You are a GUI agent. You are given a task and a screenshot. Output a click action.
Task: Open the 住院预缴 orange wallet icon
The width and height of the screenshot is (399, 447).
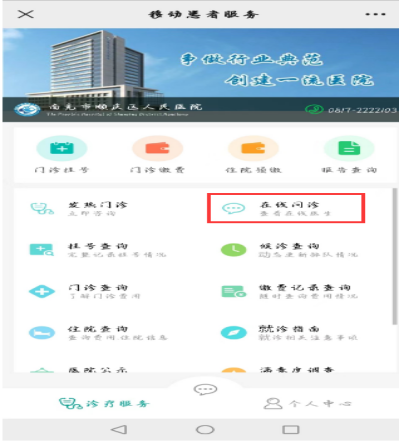(253, 148)
